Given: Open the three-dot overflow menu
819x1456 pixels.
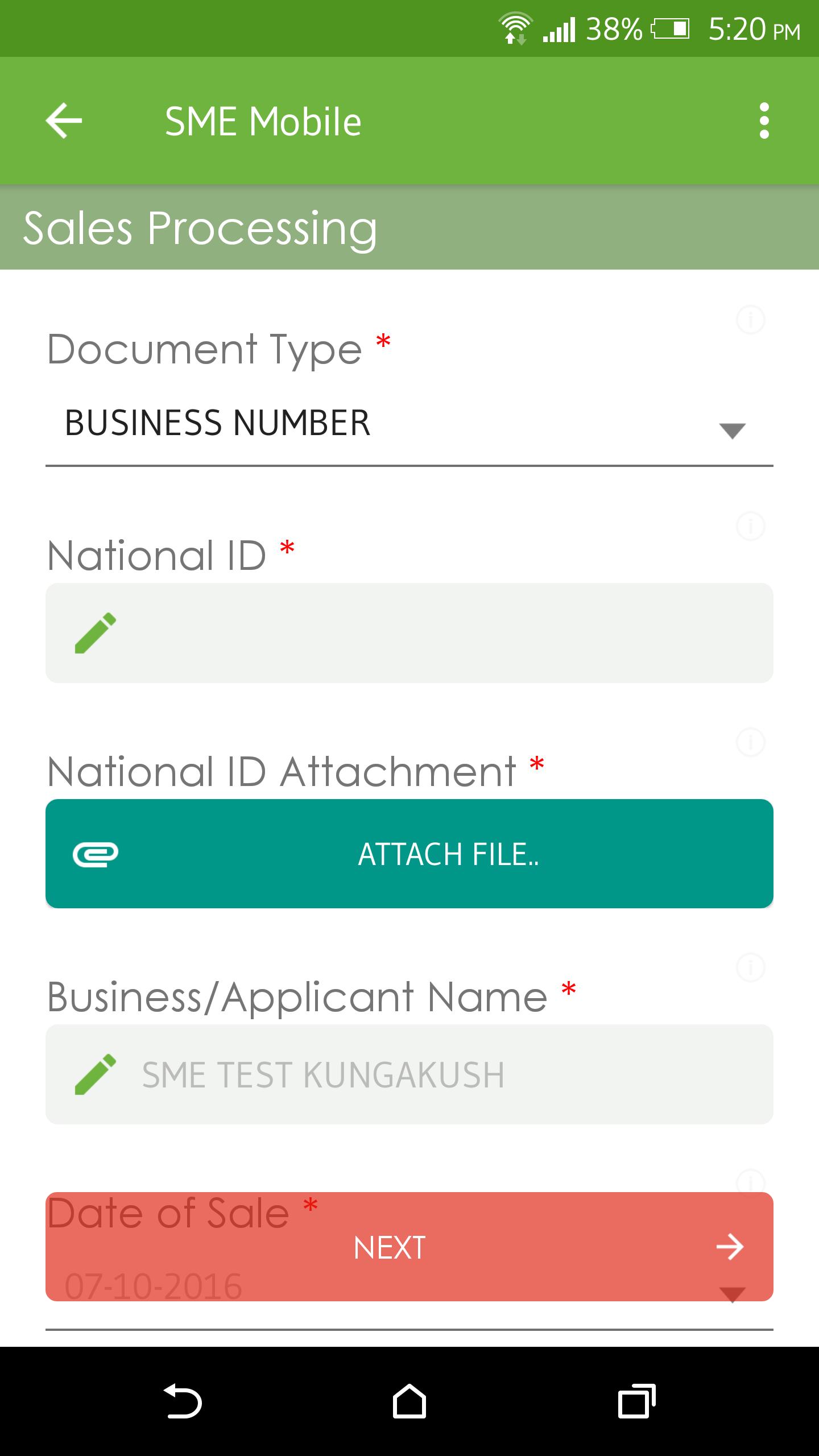Looking at the screenshot, I should coord(764,121).
